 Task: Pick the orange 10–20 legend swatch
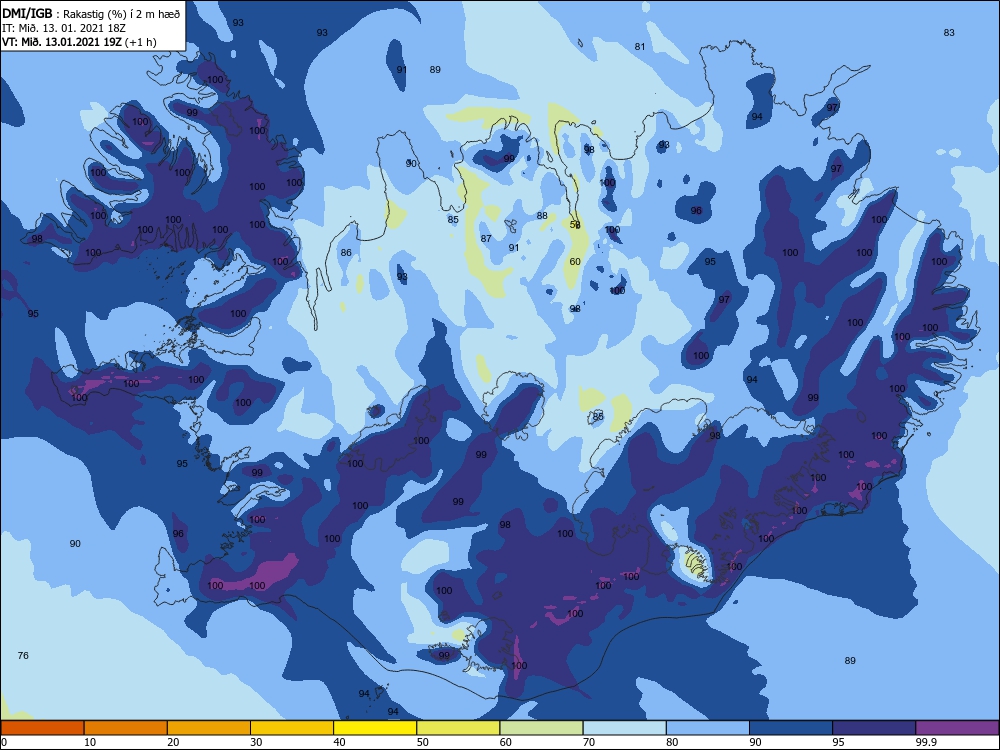tap(126, 728)
